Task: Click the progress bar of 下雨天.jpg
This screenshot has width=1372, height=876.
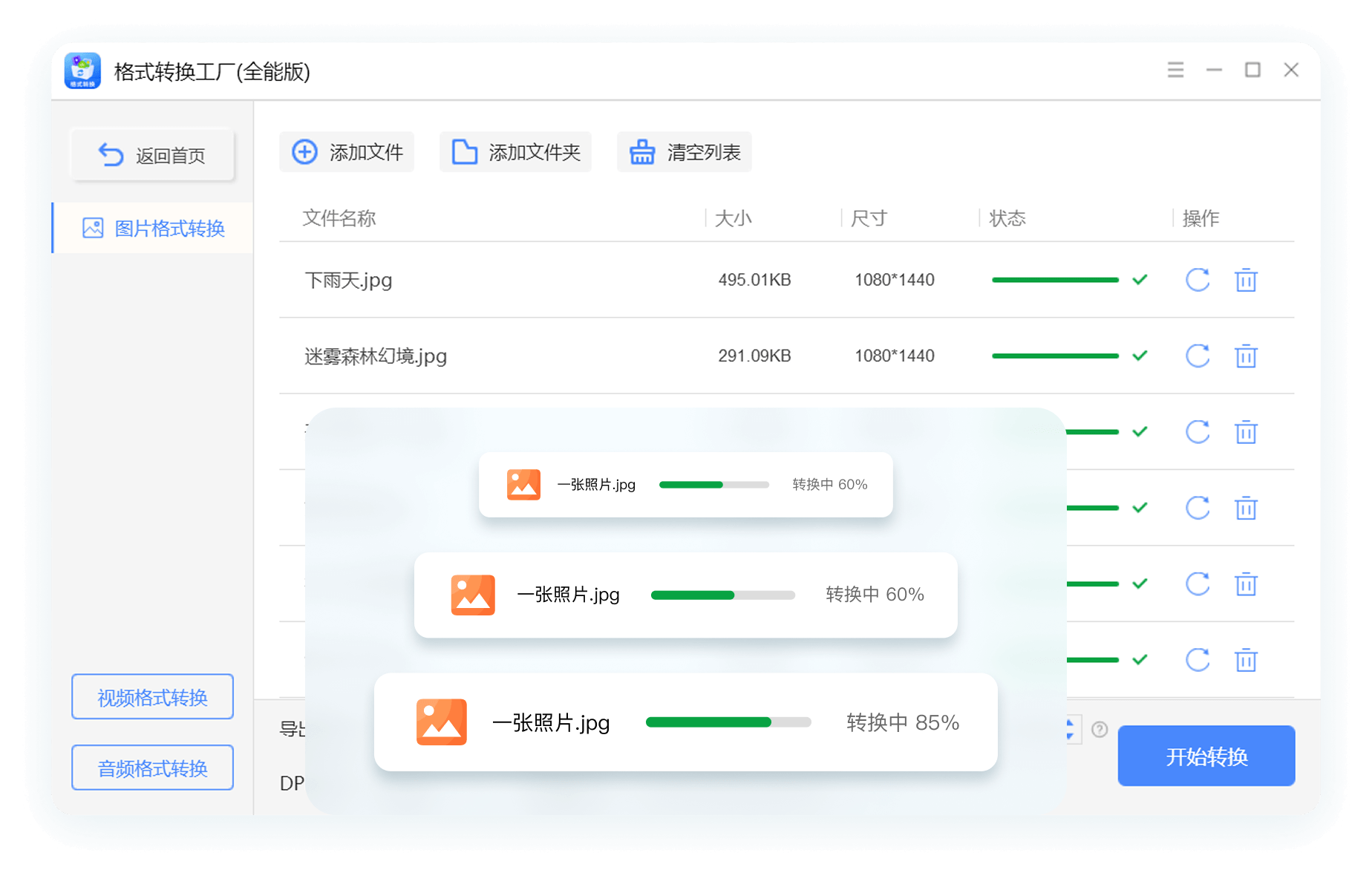Action: pyautogui.click(x=1055, y=280)
